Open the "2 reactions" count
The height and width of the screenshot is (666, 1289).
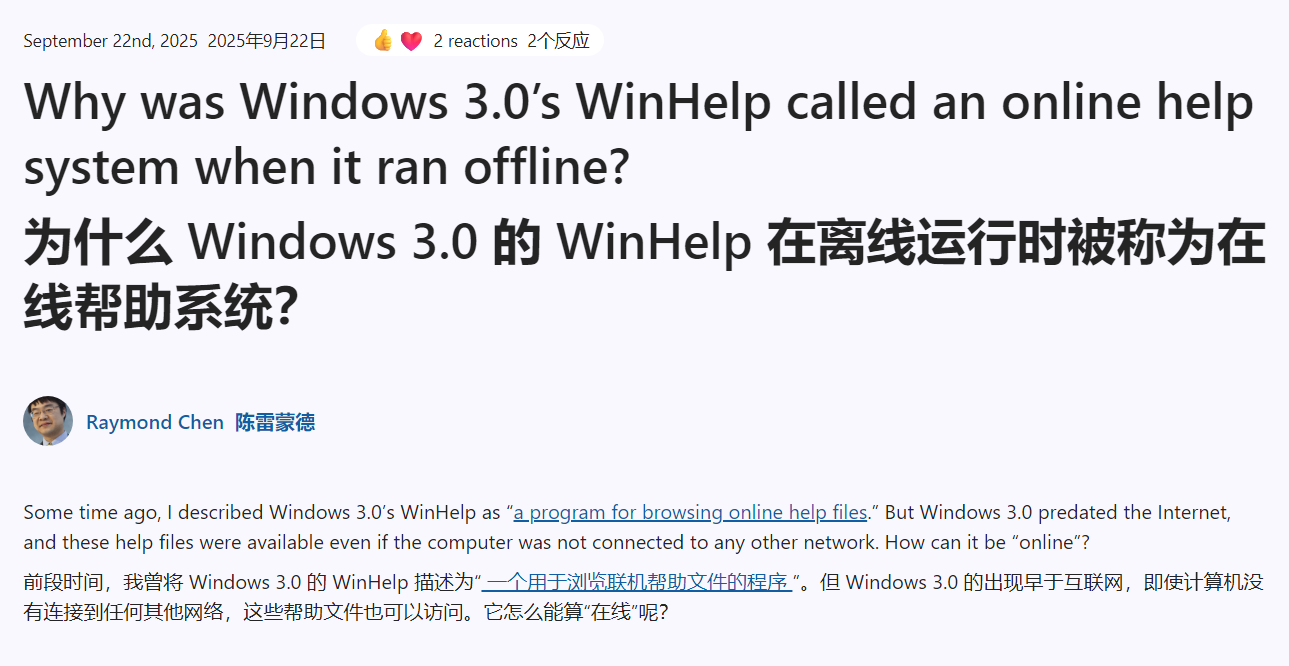tap(475, 41)
